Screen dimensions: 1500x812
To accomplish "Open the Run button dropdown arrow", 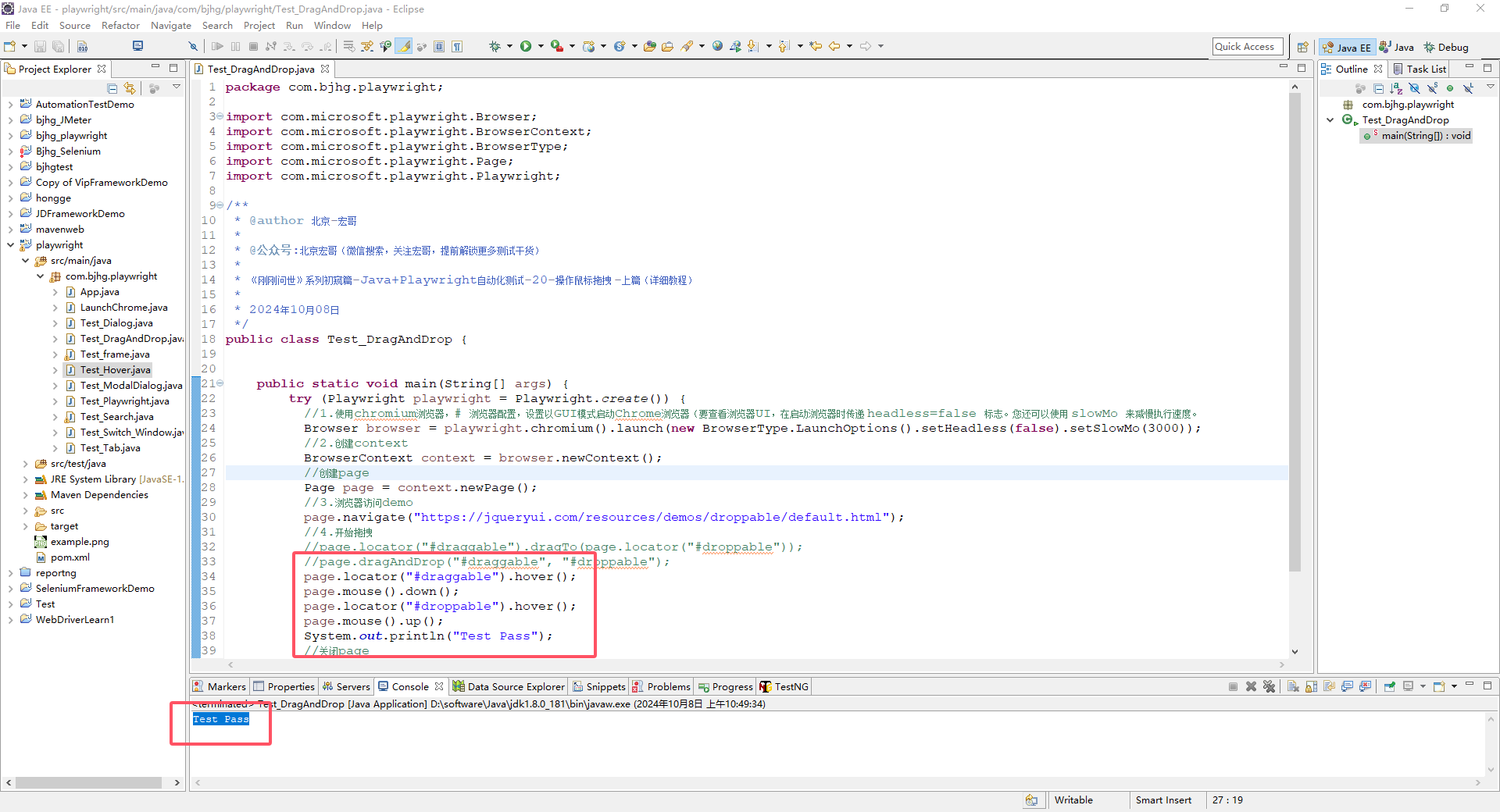I will [539, 46].
